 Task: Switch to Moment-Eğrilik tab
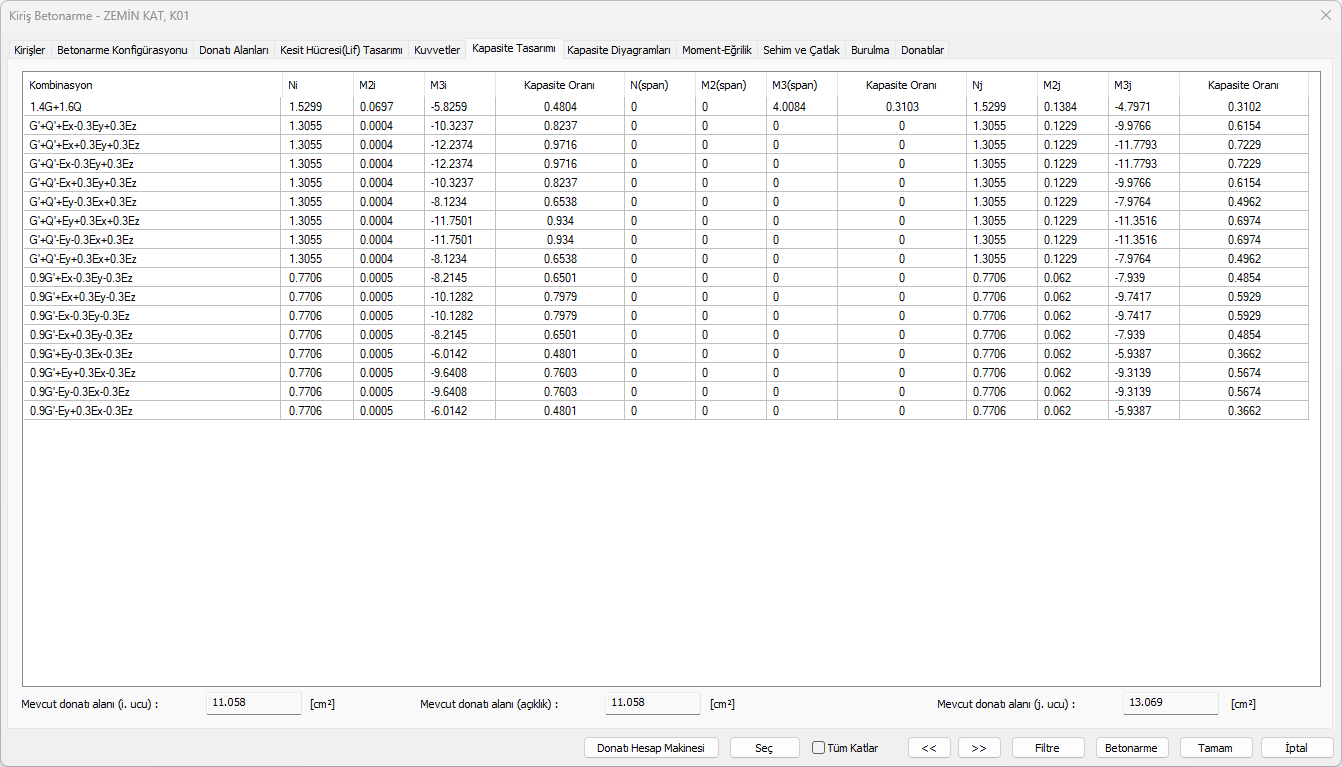716,50
